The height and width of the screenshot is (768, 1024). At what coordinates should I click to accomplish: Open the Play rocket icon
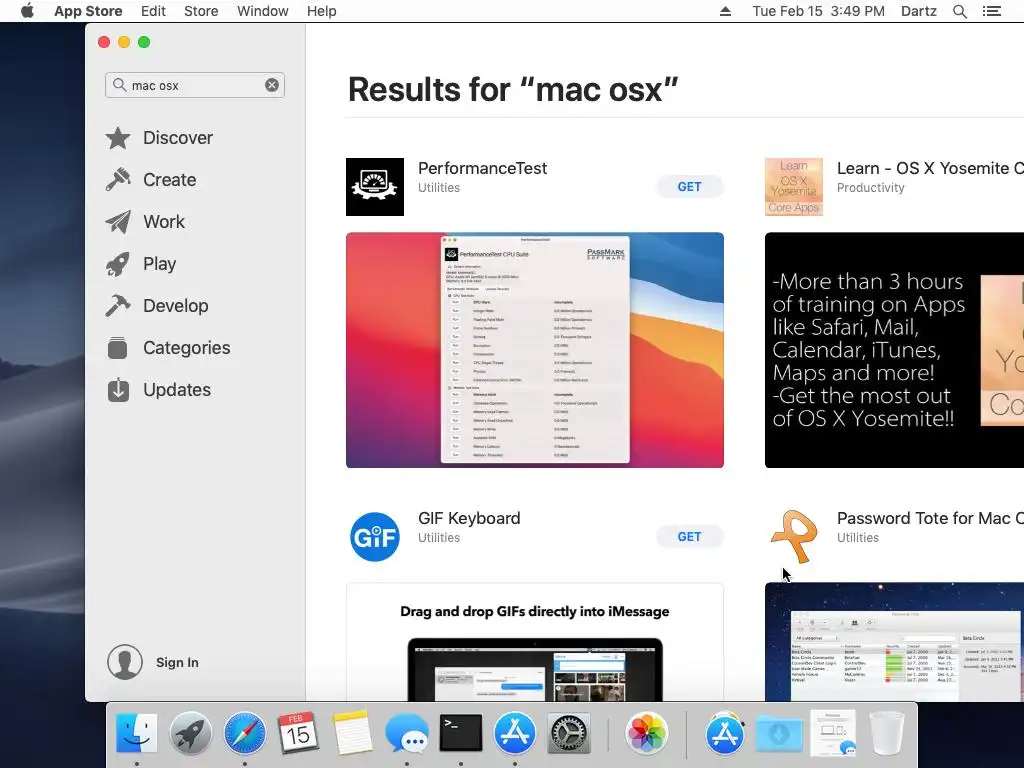pyautogui.click(x=118, y=264)
